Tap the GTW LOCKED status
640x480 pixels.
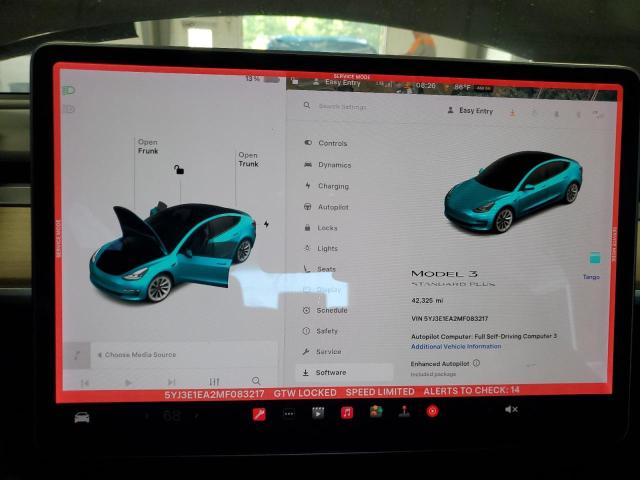(305, 393)
